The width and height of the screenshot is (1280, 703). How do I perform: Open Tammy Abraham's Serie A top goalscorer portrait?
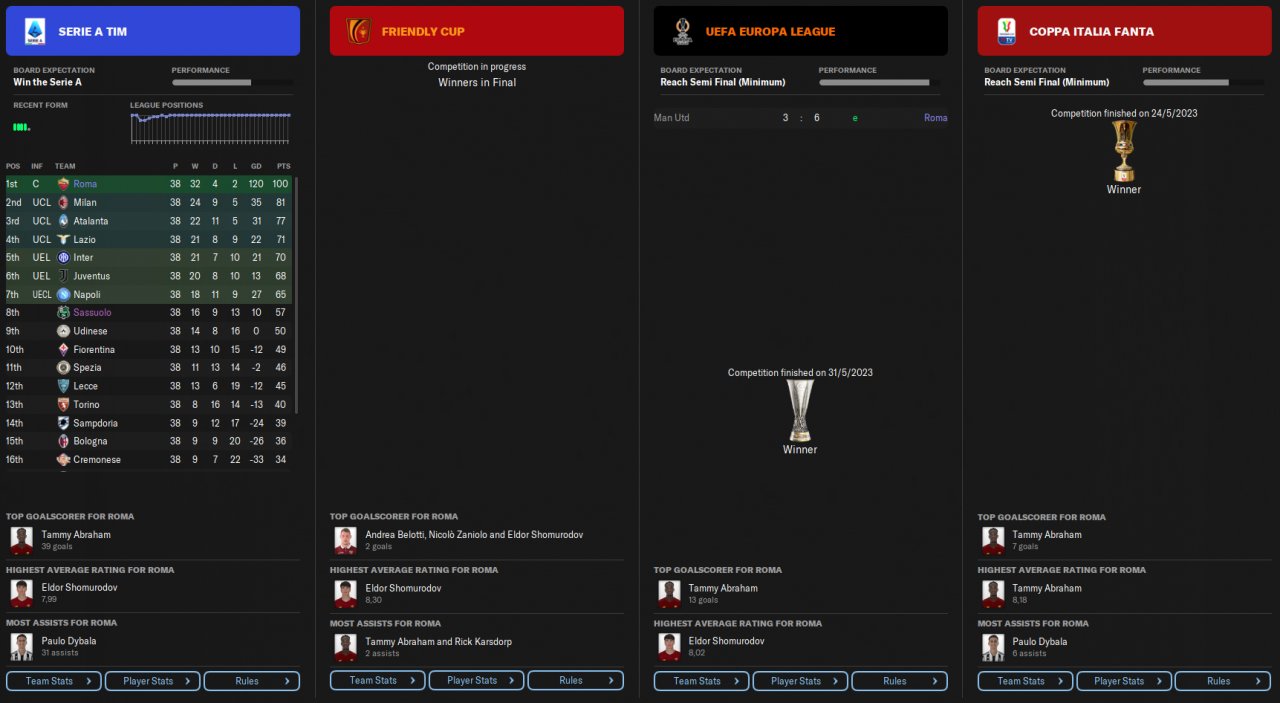(21, 540)
